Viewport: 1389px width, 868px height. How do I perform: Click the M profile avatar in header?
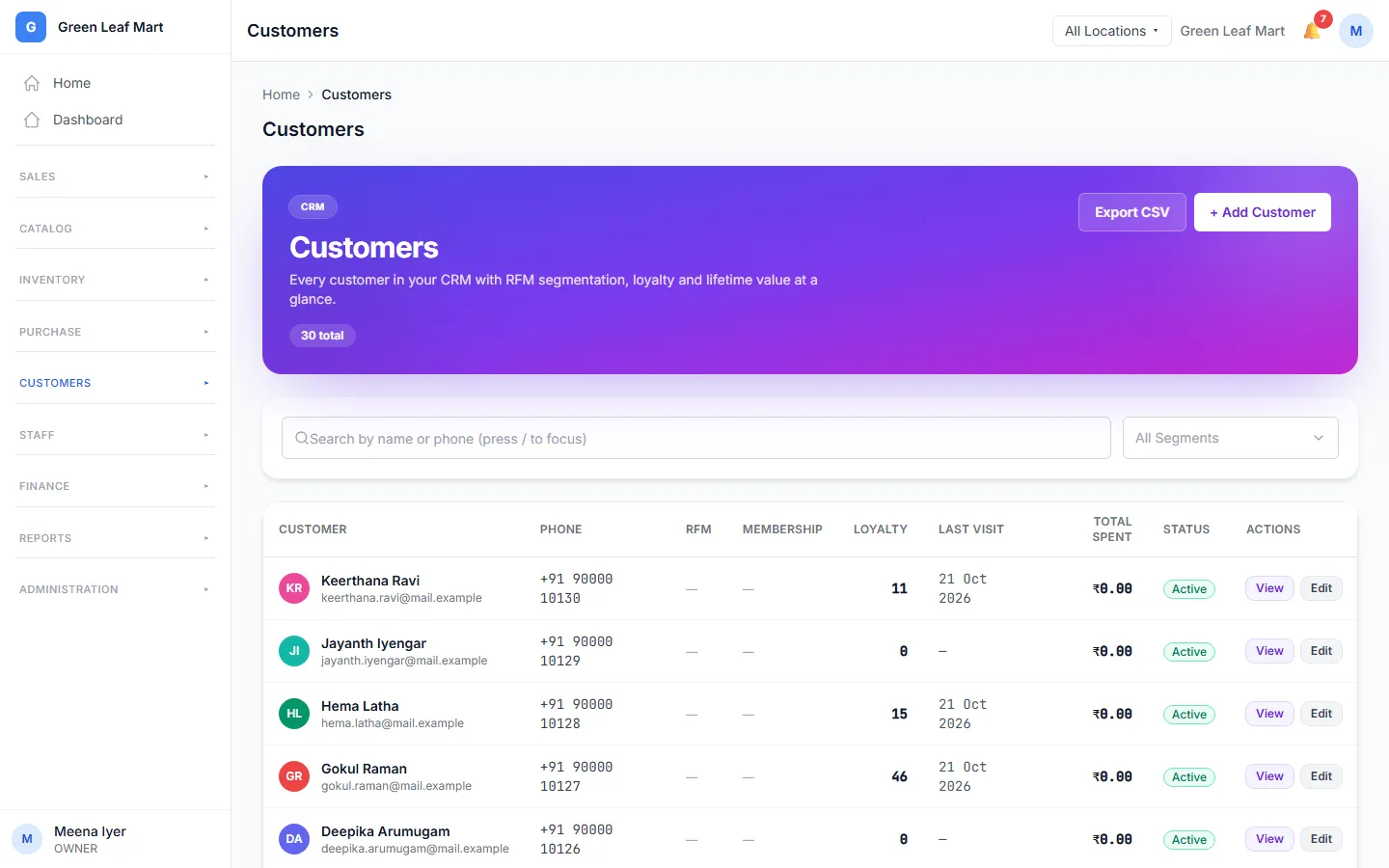pyautogui.click(x=1355, y=31)
